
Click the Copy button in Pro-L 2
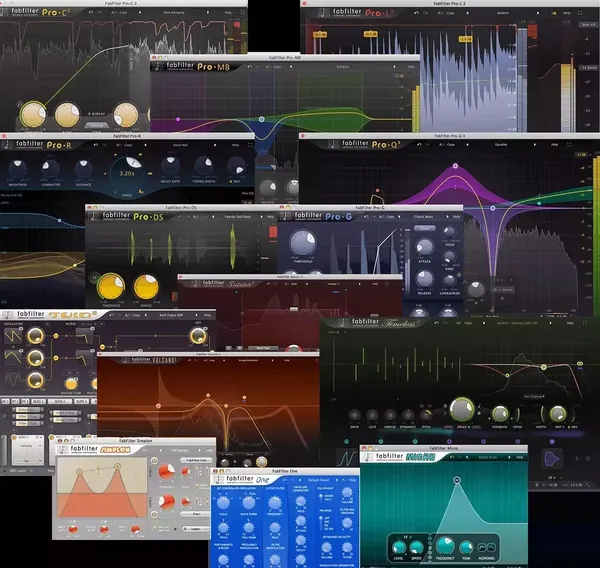(x=450, y=13)
